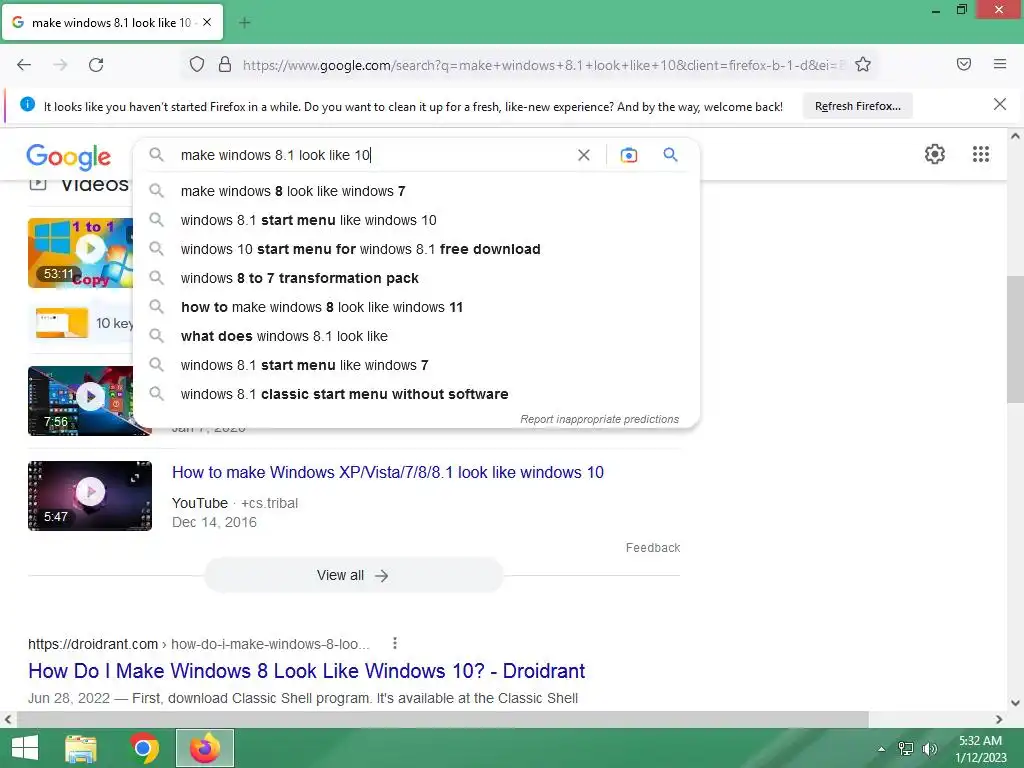Viewport: 1024px width, 768px height.
Task: Click the scroll down arrow on the vertical scrollbar
Action: (1015, 703)
